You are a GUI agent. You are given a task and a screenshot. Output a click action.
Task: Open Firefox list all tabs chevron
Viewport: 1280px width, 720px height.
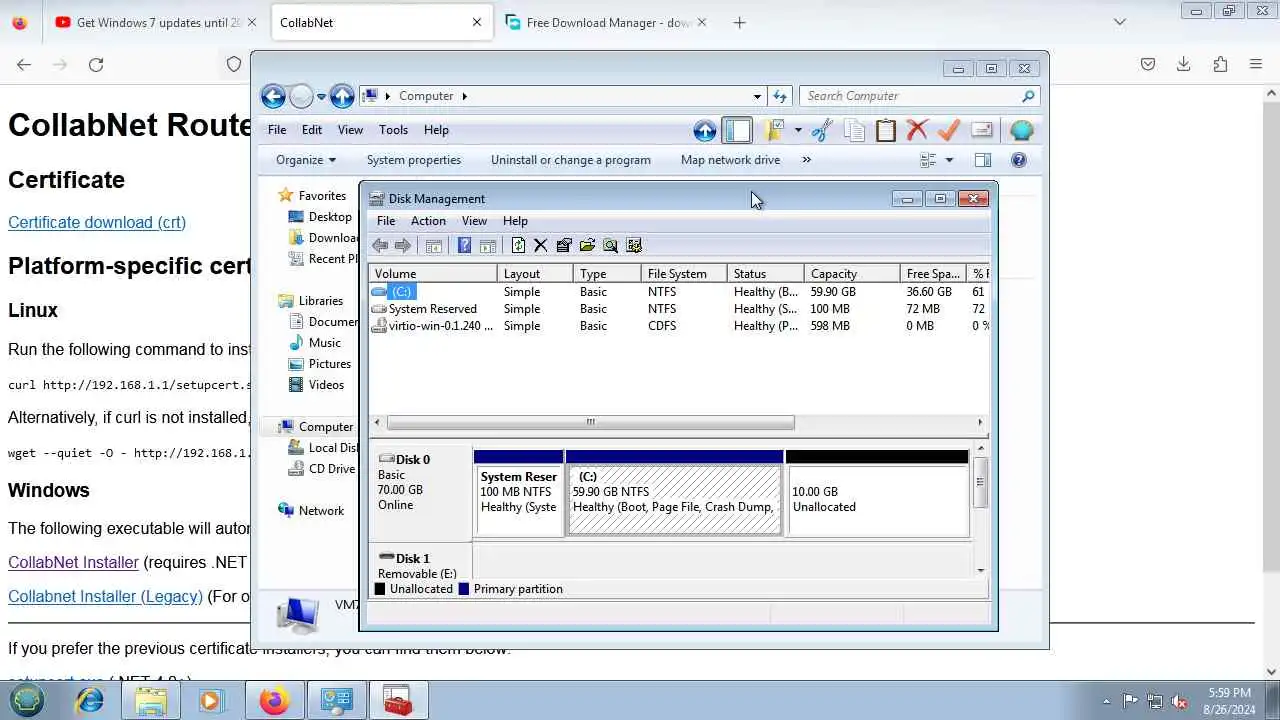tap(1120, 22)
